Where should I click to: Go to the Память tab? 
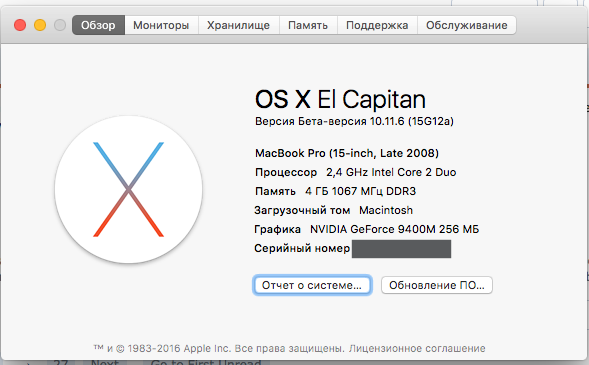[x=308, y=25]
